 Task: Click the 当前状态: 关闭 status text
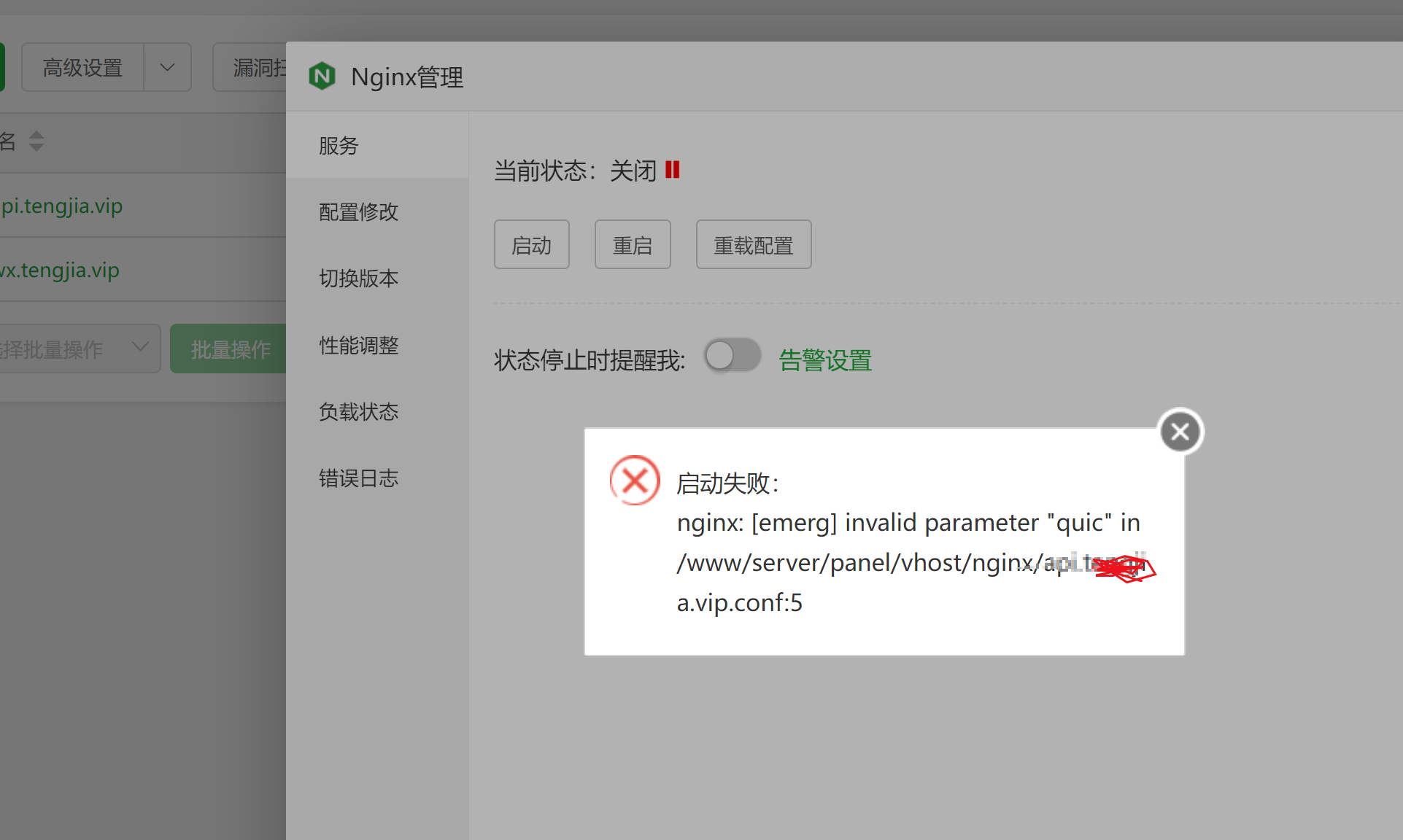click(x=575, y=171)
